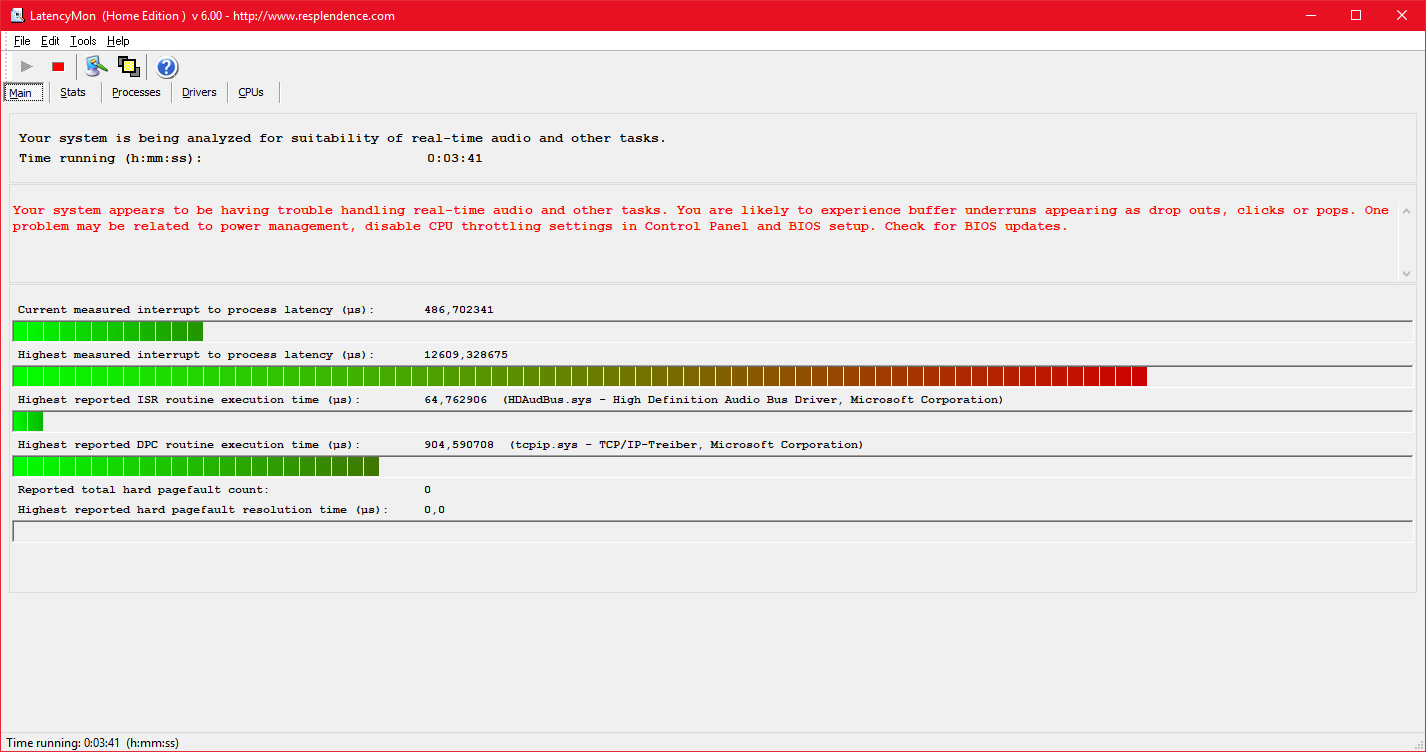
Task: Open the Edit menu
Action: 50,41
